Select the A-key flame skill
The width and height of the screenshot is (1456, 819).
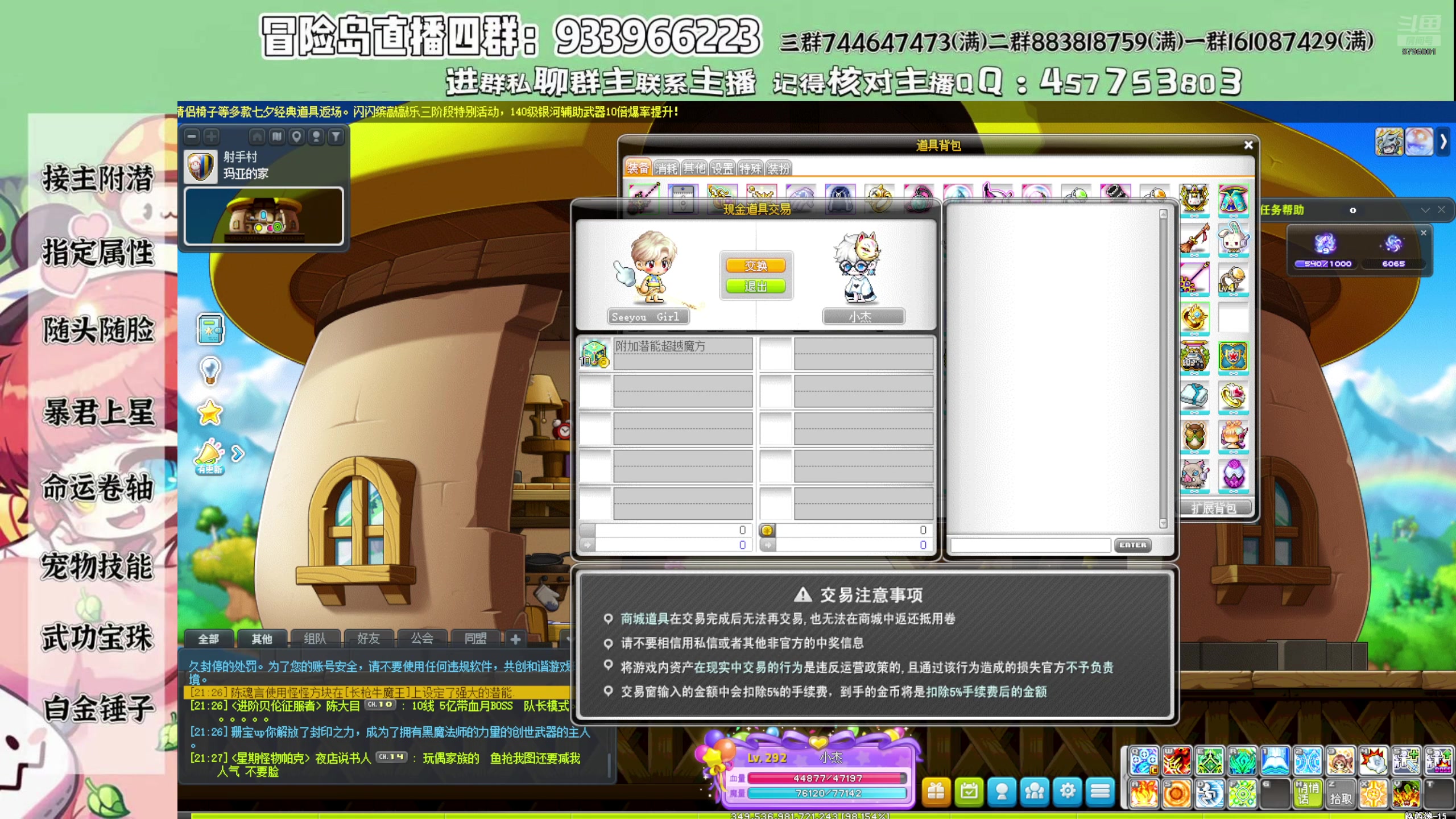1144,793
